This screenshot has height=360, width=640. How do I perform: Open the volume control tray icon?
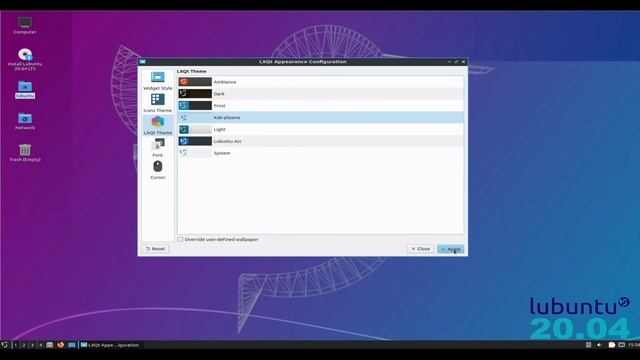click(599, 345)
